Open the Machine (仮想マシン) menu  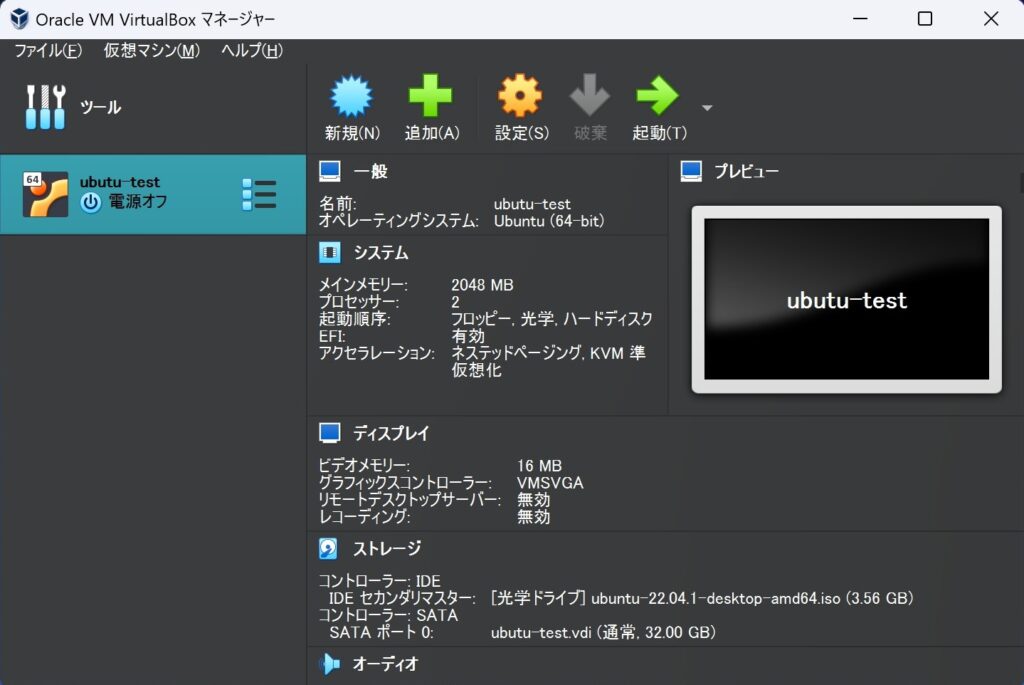coord(152,51)
